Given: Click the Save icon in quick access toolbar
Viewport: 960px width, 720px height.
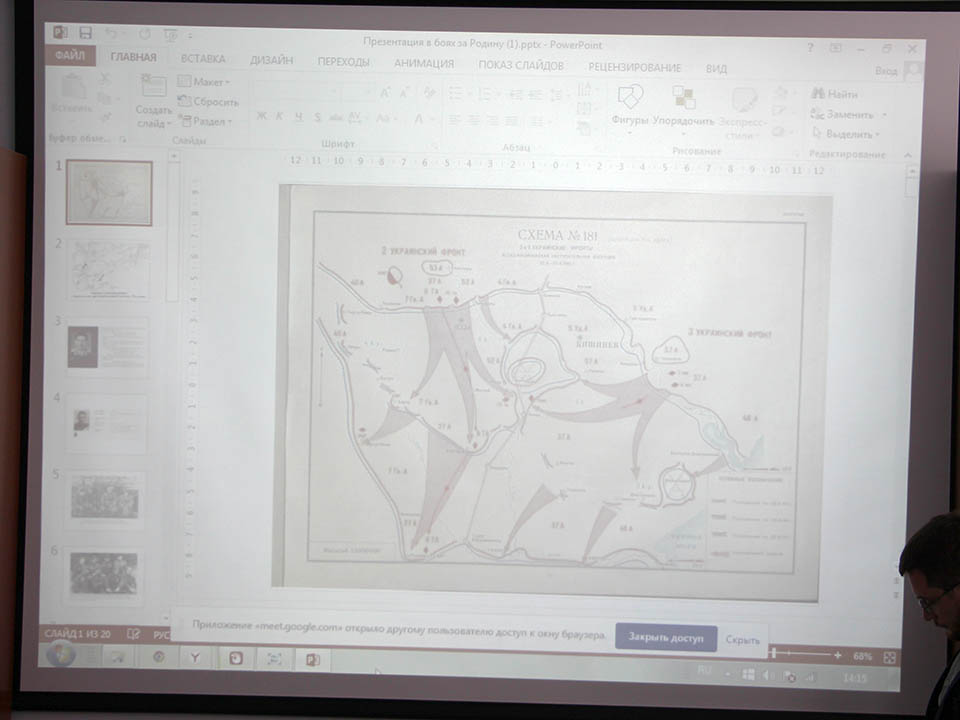Looking at the screenshot, I should 83,34.
